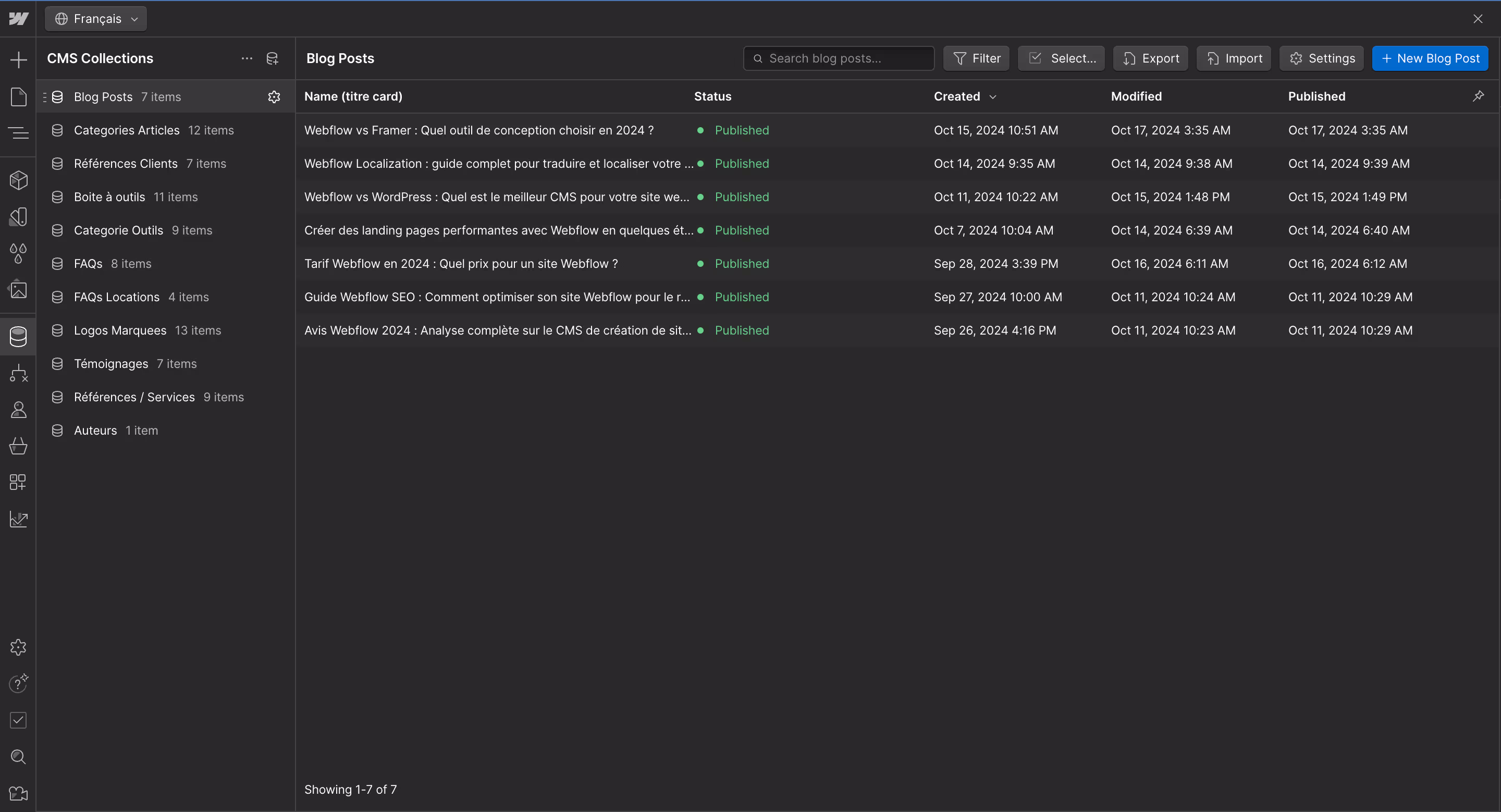
Task: Toggle Created column sort arrow
Action: pos(993,97)
